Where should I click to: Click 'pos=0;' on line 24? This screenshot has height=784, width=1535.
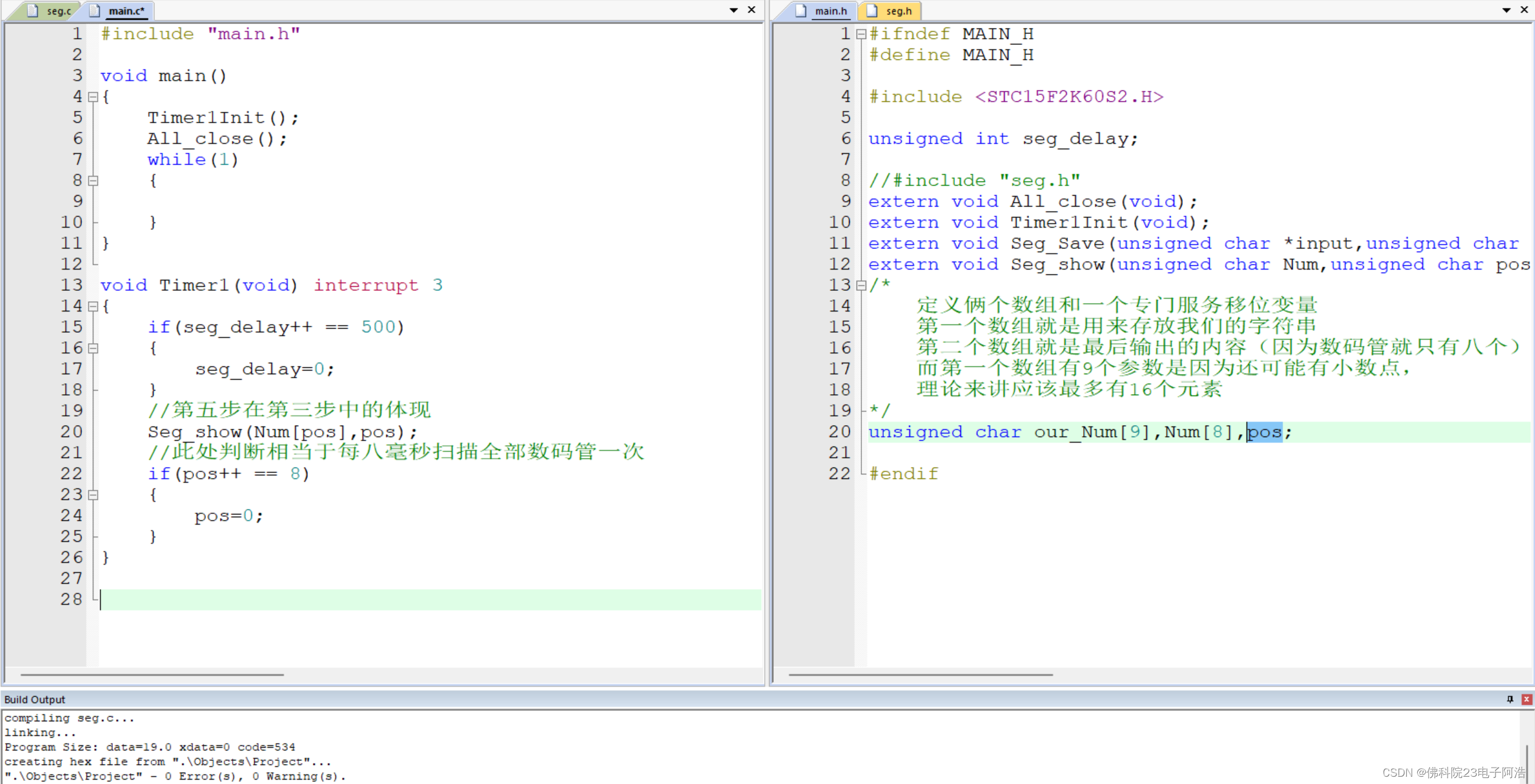tap(229, 516)
